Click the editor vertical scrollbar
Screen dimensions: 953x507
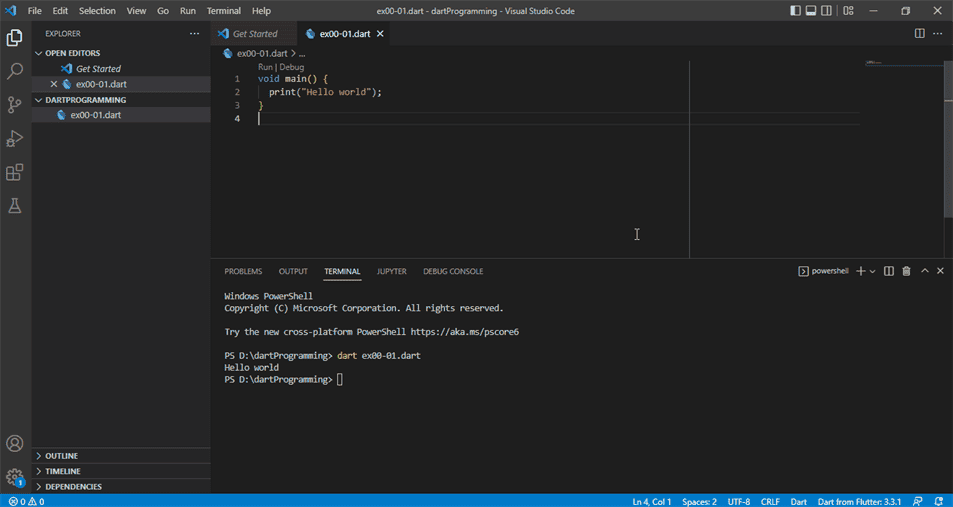pyautogui.click(x=947, y=140)
